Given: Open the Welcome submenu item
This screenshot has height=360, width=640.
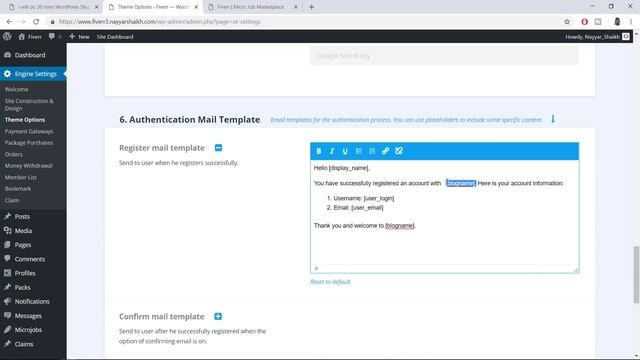Looking at the screenshot, I should 16,89.
